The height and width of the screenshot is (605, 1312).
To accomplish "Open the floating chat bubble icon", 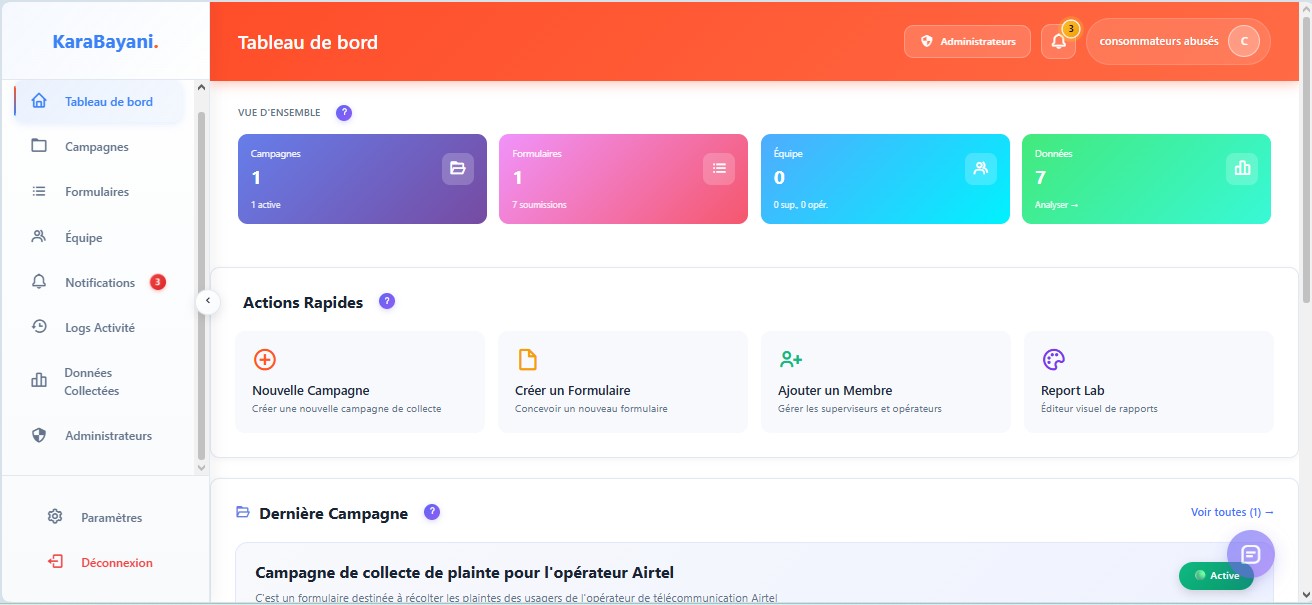I will pos(1250,554).
